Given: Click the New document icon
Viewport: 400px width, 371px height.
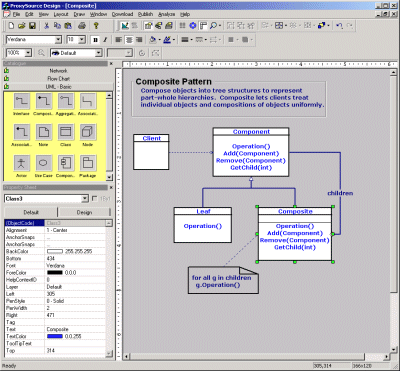Looking at the screenshot, I should pyautogui.click(x=11, y=26).
